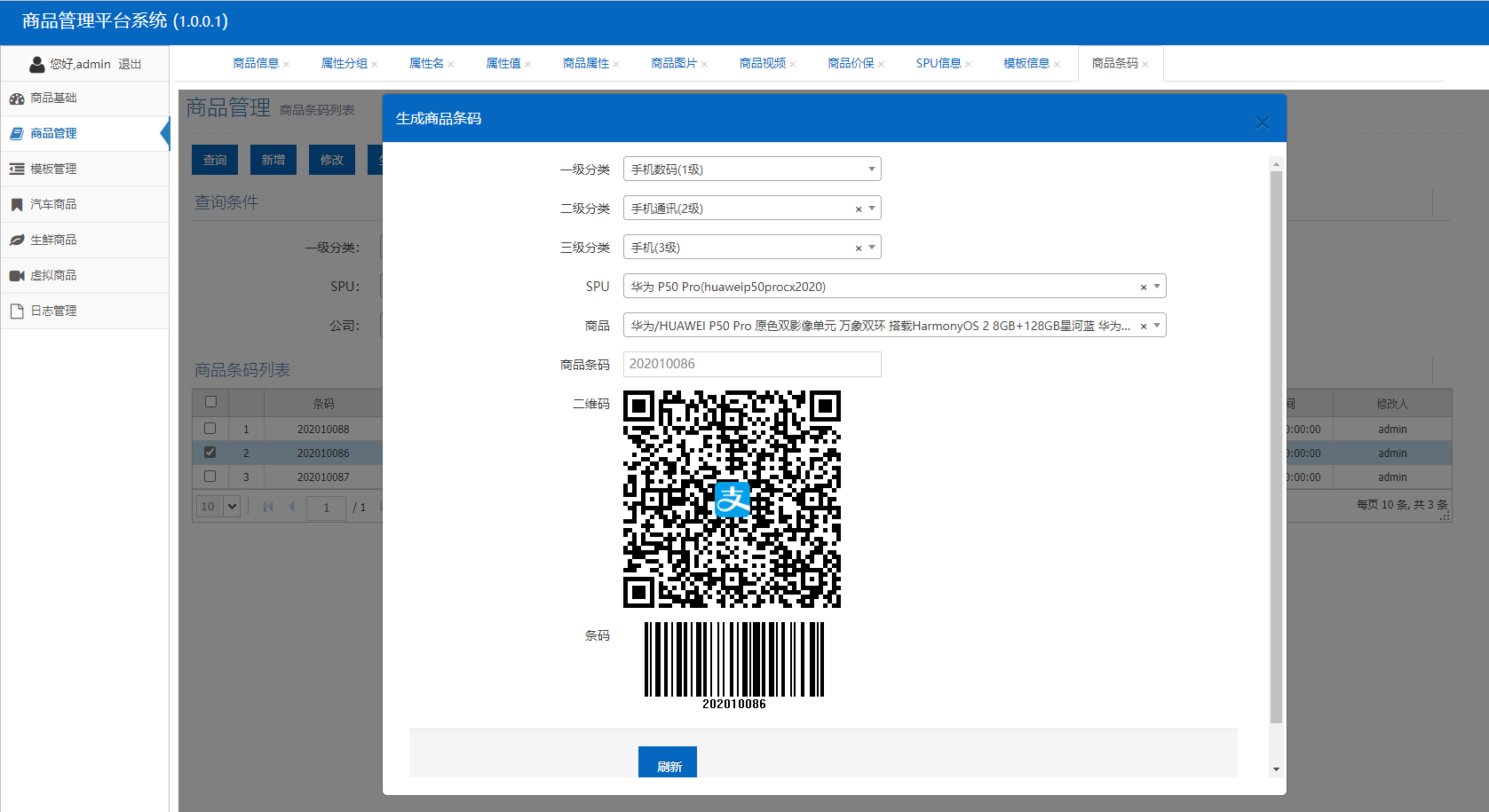Click the 修改人 column header
1489x812 pixels.
(1392, 404)
